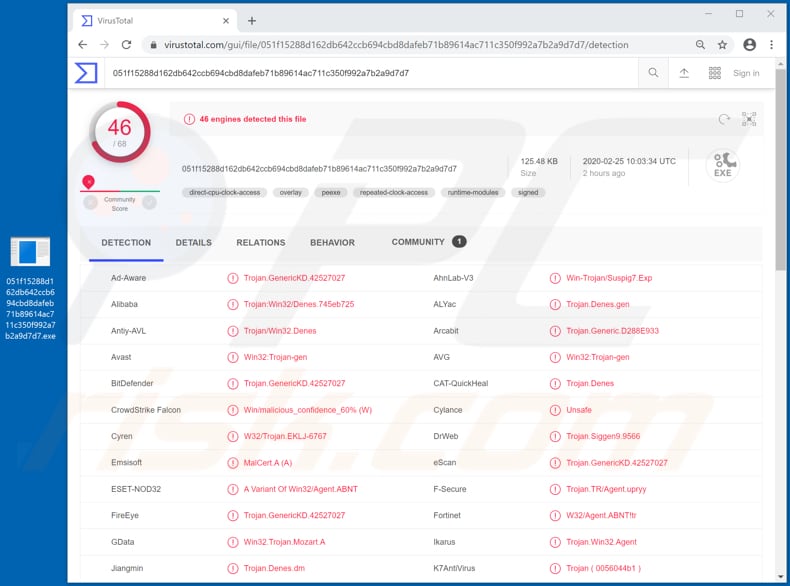Image resolution: width=790 pixels, height=586 pixels.
Task: Click 'Trojan.Generic.D288E933' Arcabit result
Action: [x=612, y=331]
